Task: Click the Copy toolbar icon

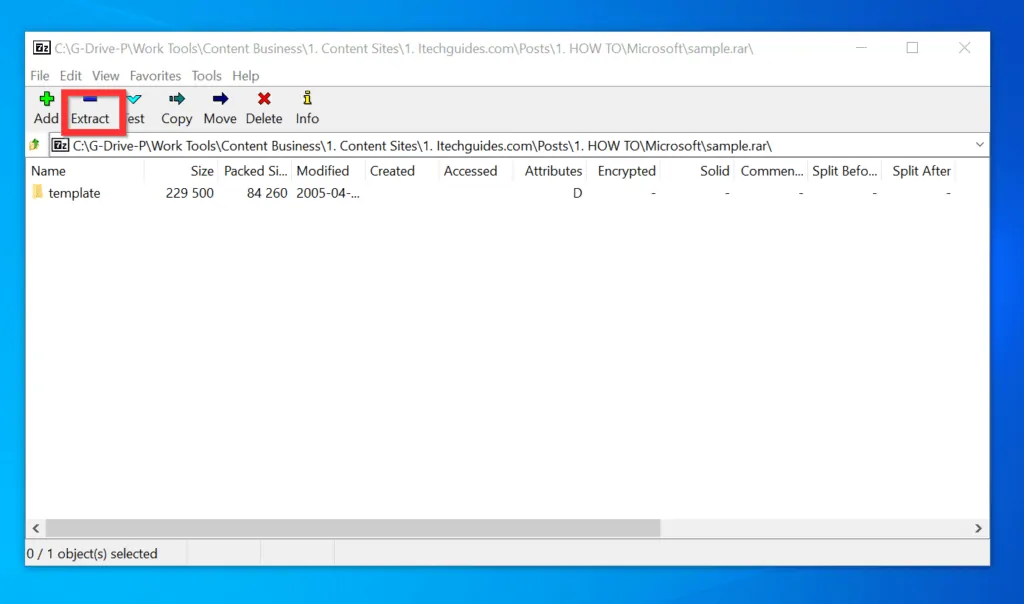Action: point(177,100)
